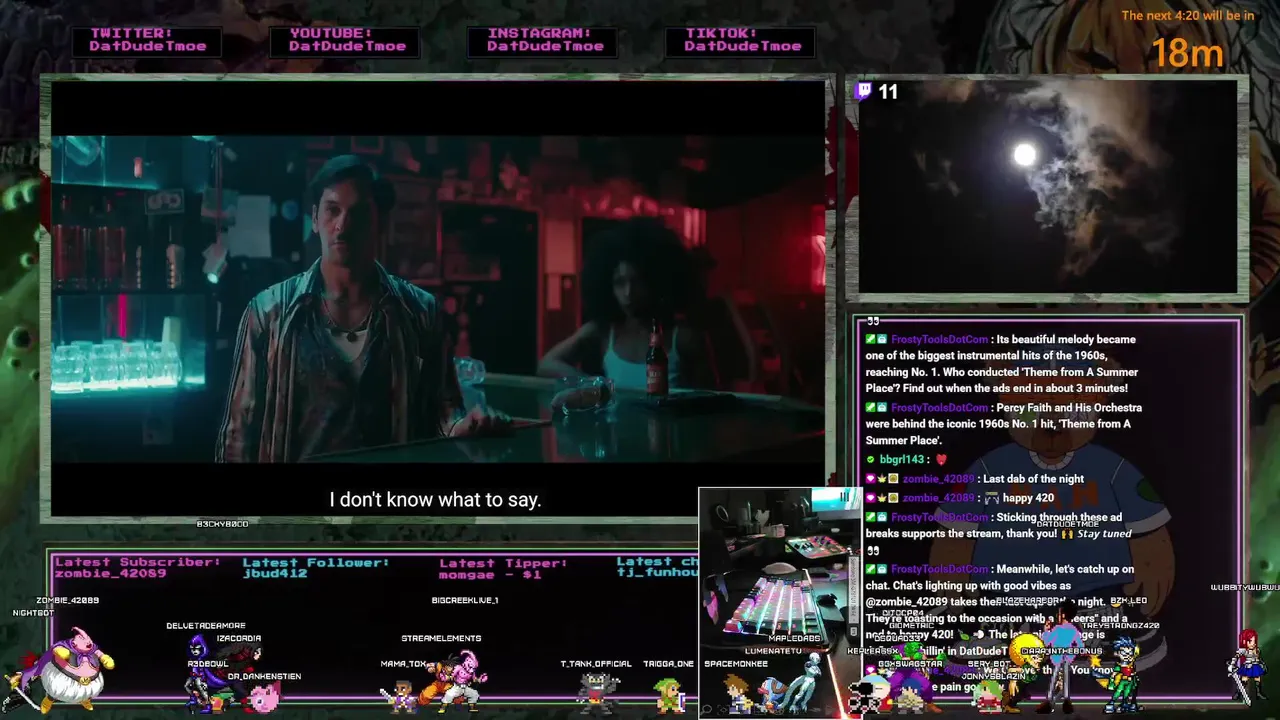Click the Twitch logo beside viewer count 11
The image size is (1280, 720).
click(865, 92)
